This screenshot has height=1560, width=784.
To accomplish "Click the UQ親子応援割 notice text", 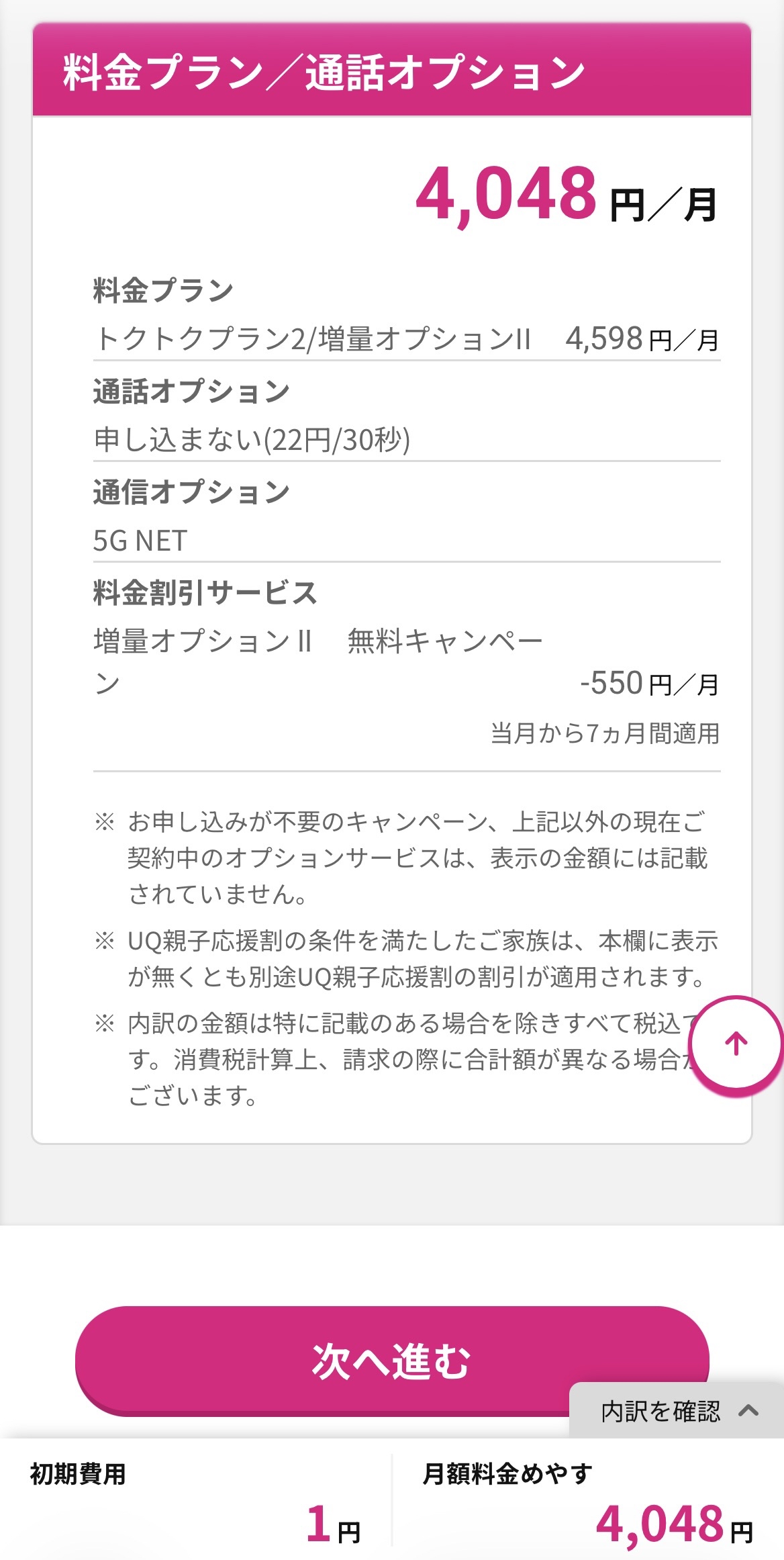I will click(423, 959).
